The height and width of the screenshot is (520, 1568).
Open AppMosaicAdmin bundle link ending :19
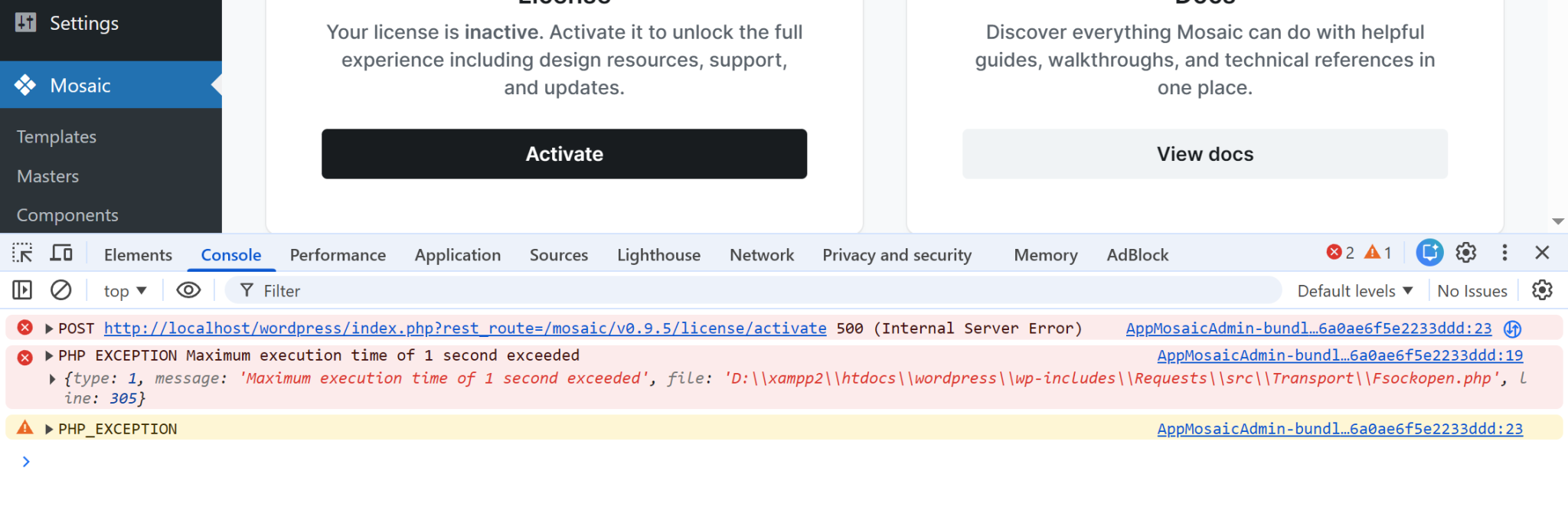click(1340, 355)
